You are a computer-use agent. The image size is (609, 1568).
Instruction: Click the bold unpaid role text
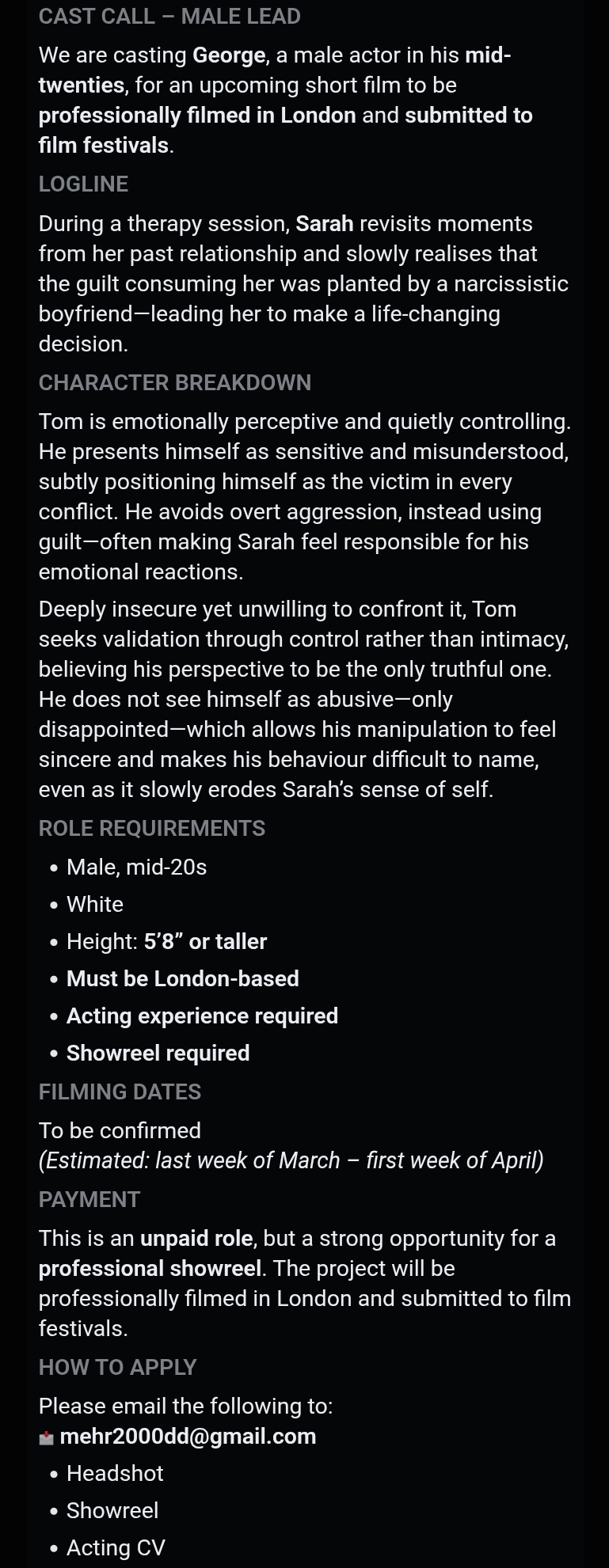pos(196,1238)
